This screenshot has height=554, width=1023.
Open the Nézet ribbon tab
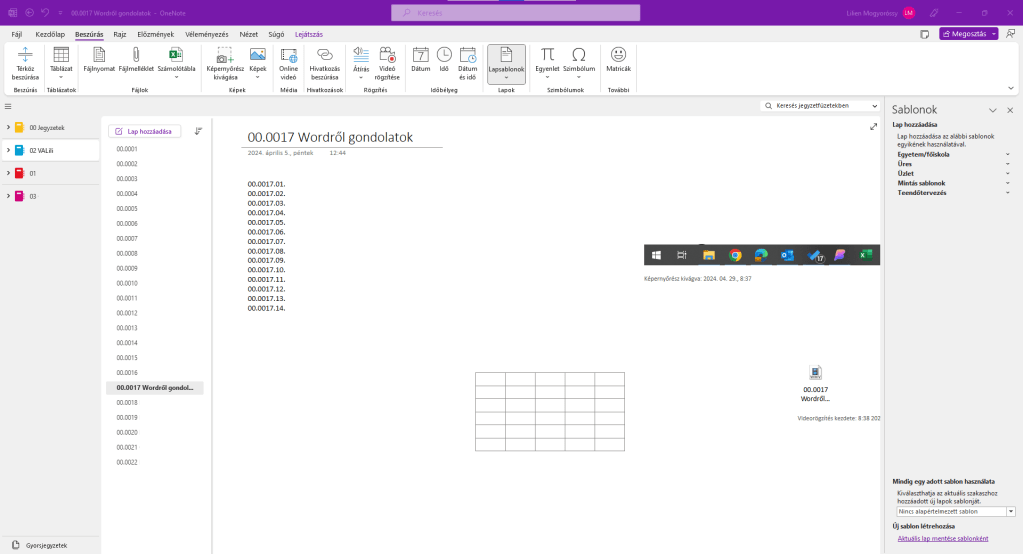[248, 34]
